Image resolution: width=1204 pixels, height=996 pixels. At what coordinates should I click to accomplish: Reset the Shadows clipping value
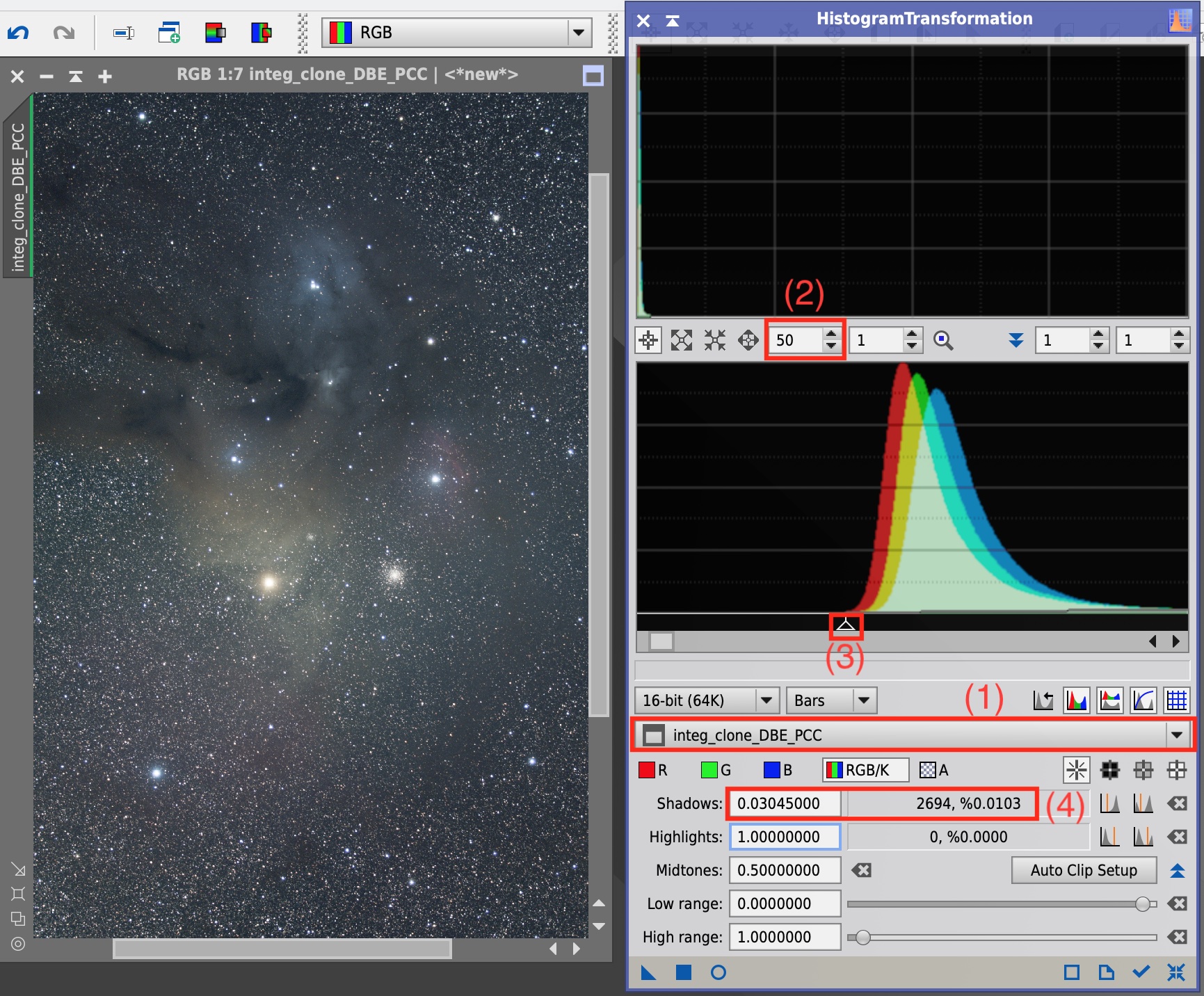pyautogui.click(x=1177, y=803)
